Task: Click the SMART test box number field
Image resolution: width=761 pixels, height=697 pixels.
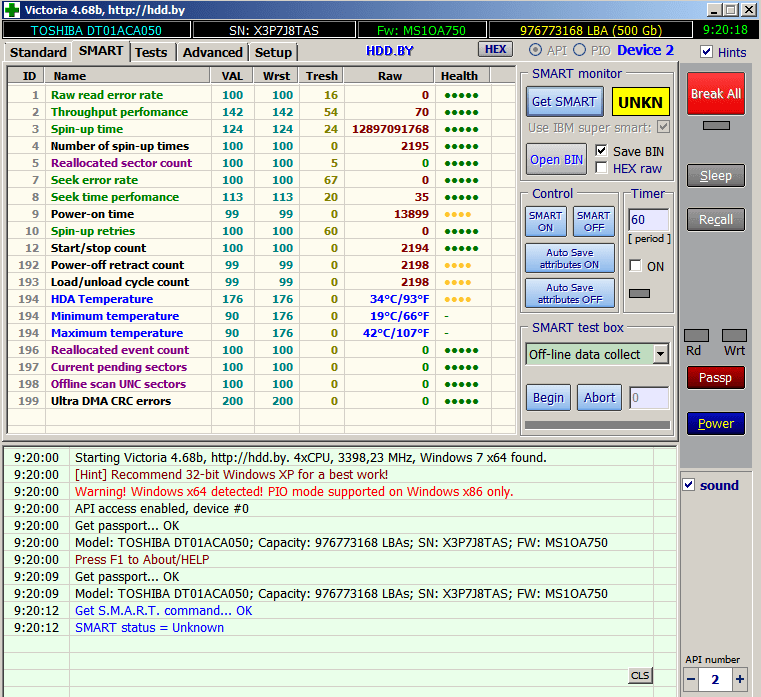Action: (649, 398)
